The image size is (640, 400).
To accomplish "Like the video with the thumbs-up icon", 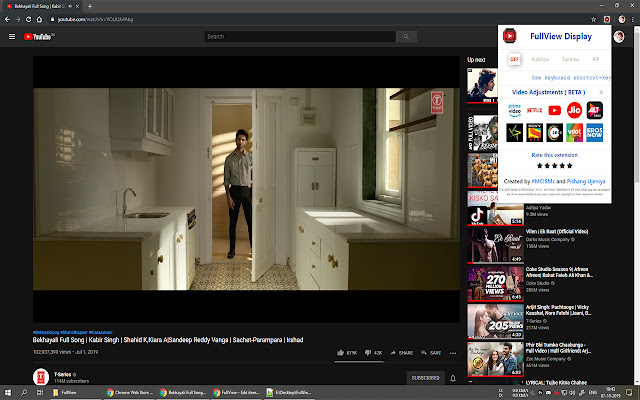I will (340, 353).
